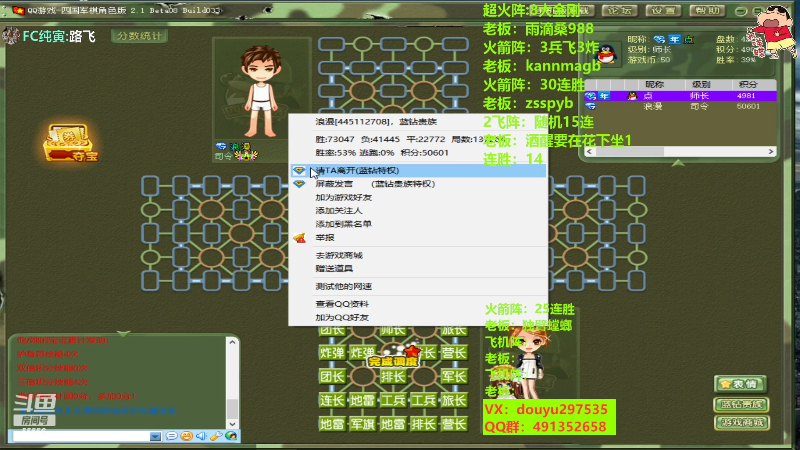
Task: Click the 军旗 piece in bottom row
Action: coord(362,424)
